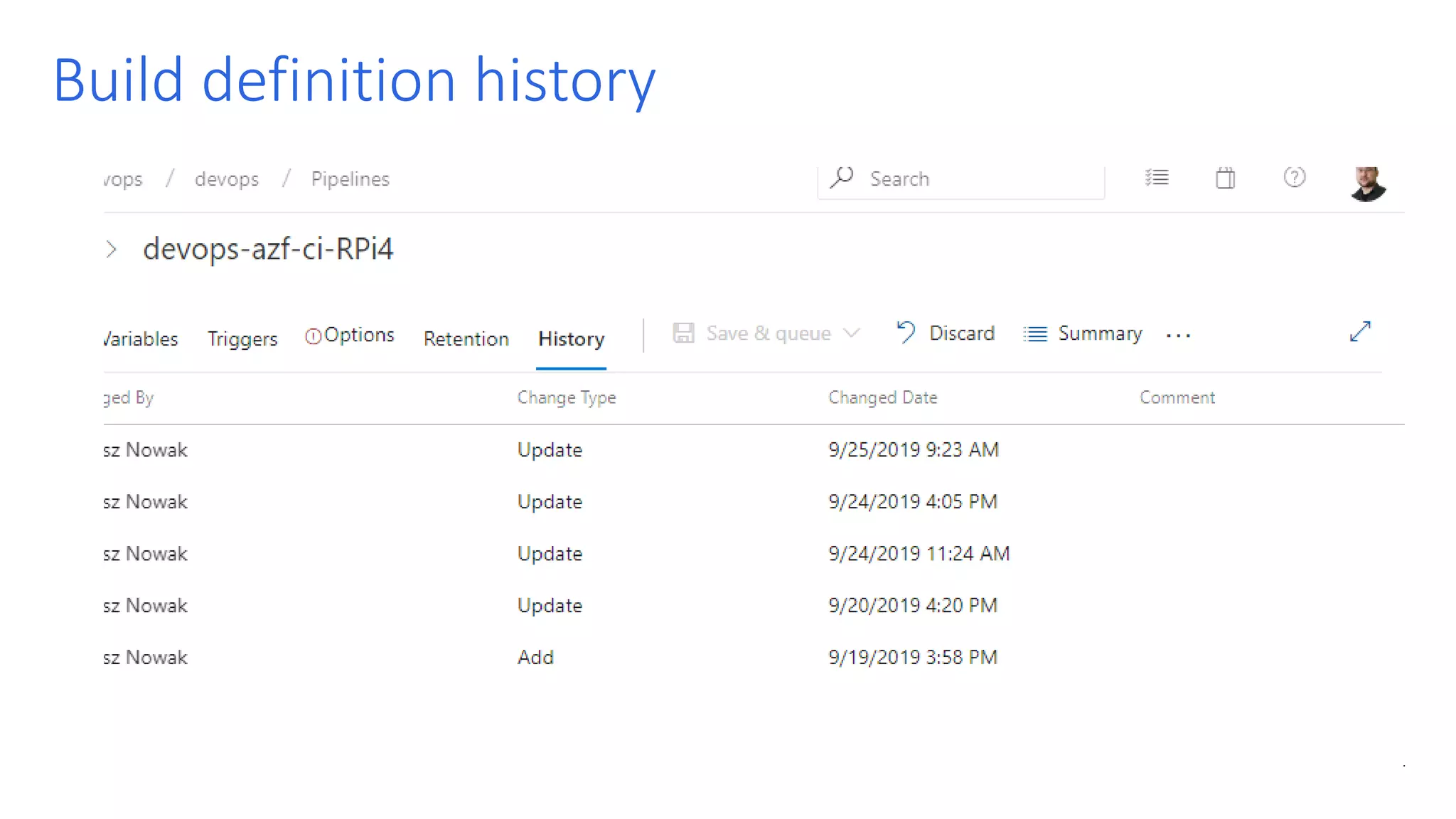Screen dimensions: 1456x819
Task: Click the Summary list icon
Action: [x=1035, y=333]
